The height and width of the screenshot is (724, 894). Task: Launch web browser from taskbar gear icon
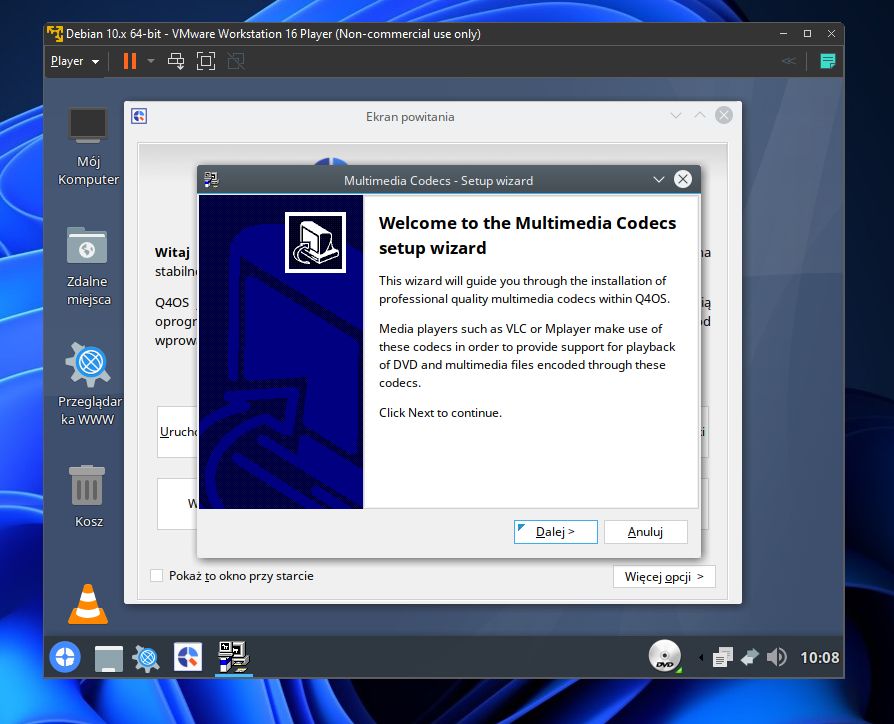click(x=146, y=657)
